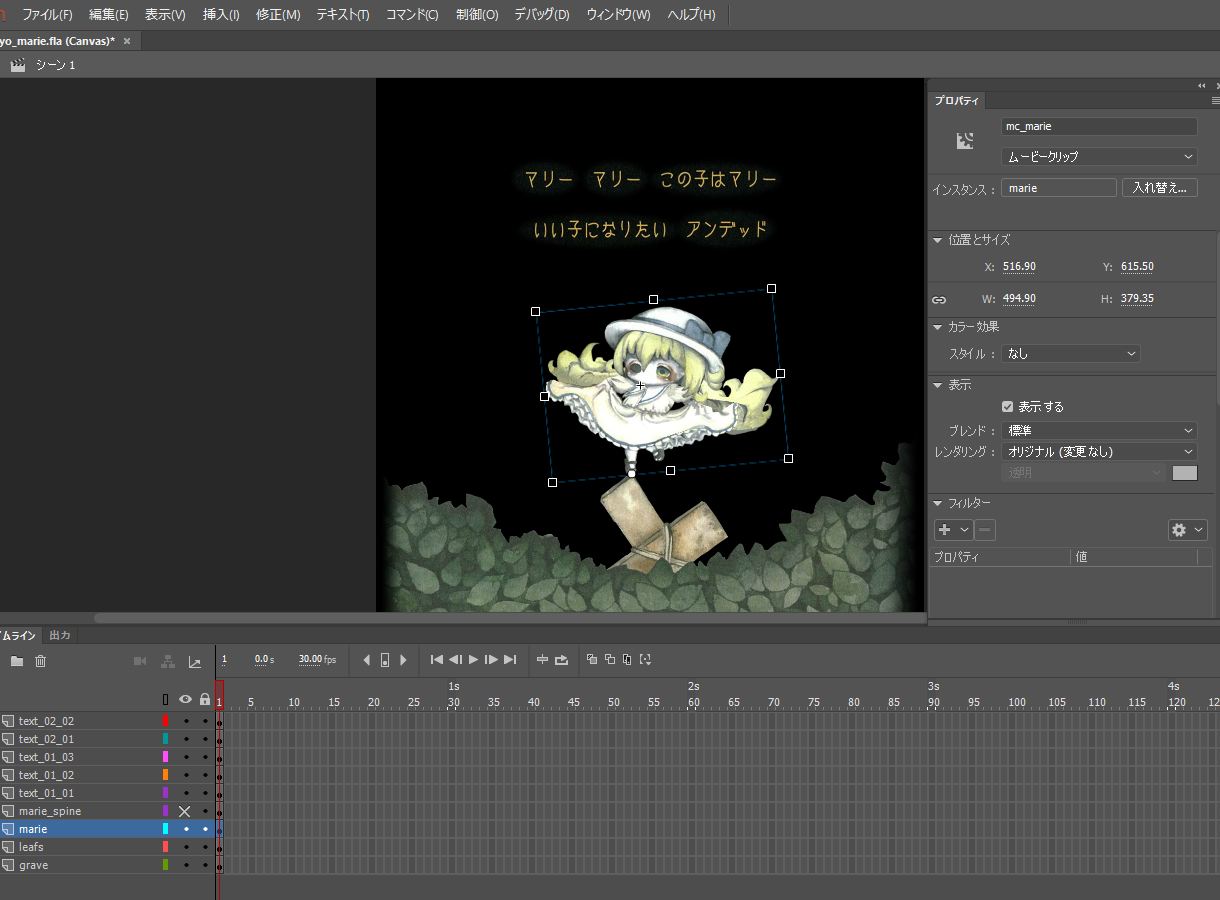Open filter options gear menu
The image size is (1220, 900).
tap(1187, 530)
